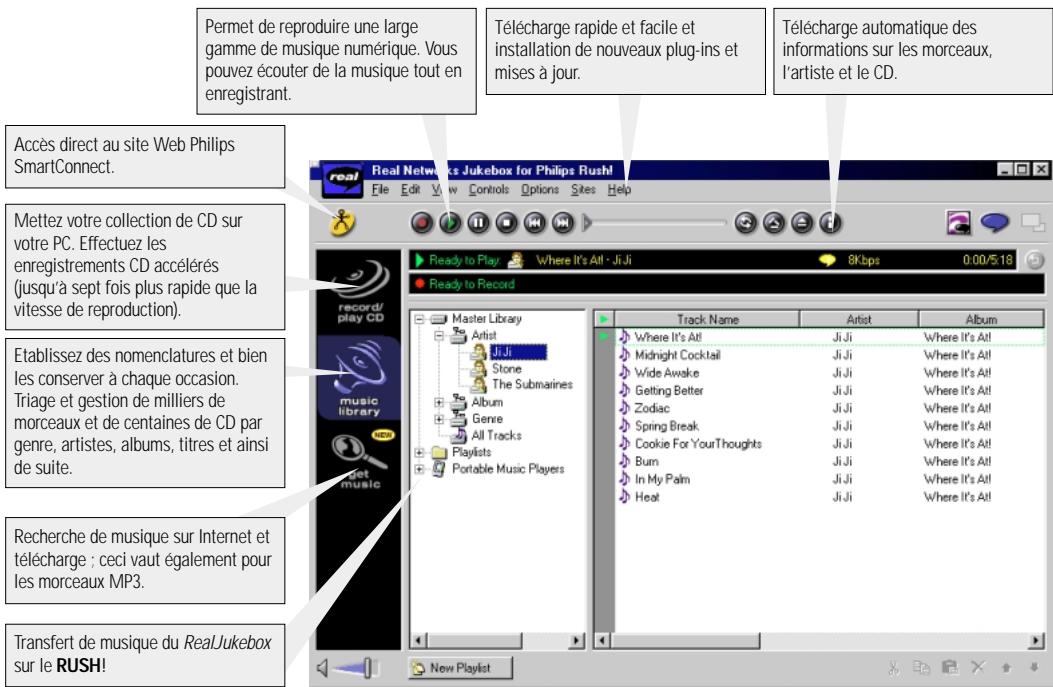1053x687 pixels.
Task: Click the red Record button
Action: [422, 222]
